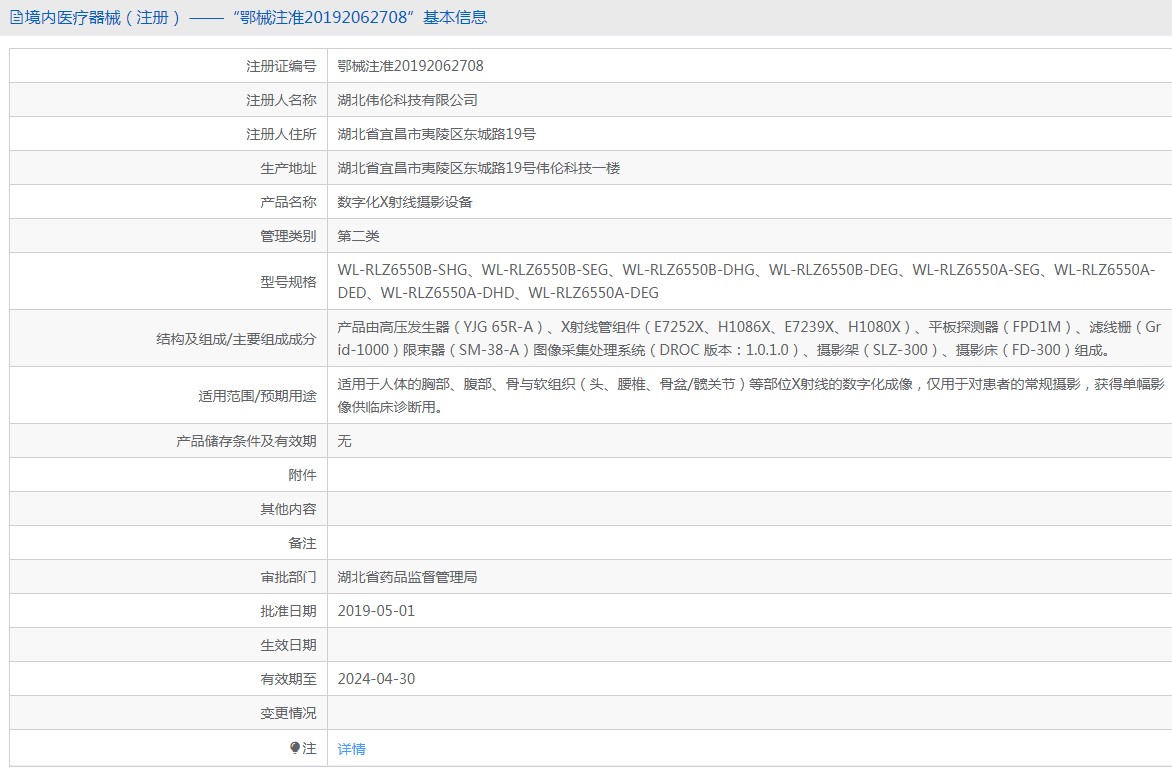Click the expiry date 2024-04-30
This screenshot has width=1172, height=768.
[376, 679]
